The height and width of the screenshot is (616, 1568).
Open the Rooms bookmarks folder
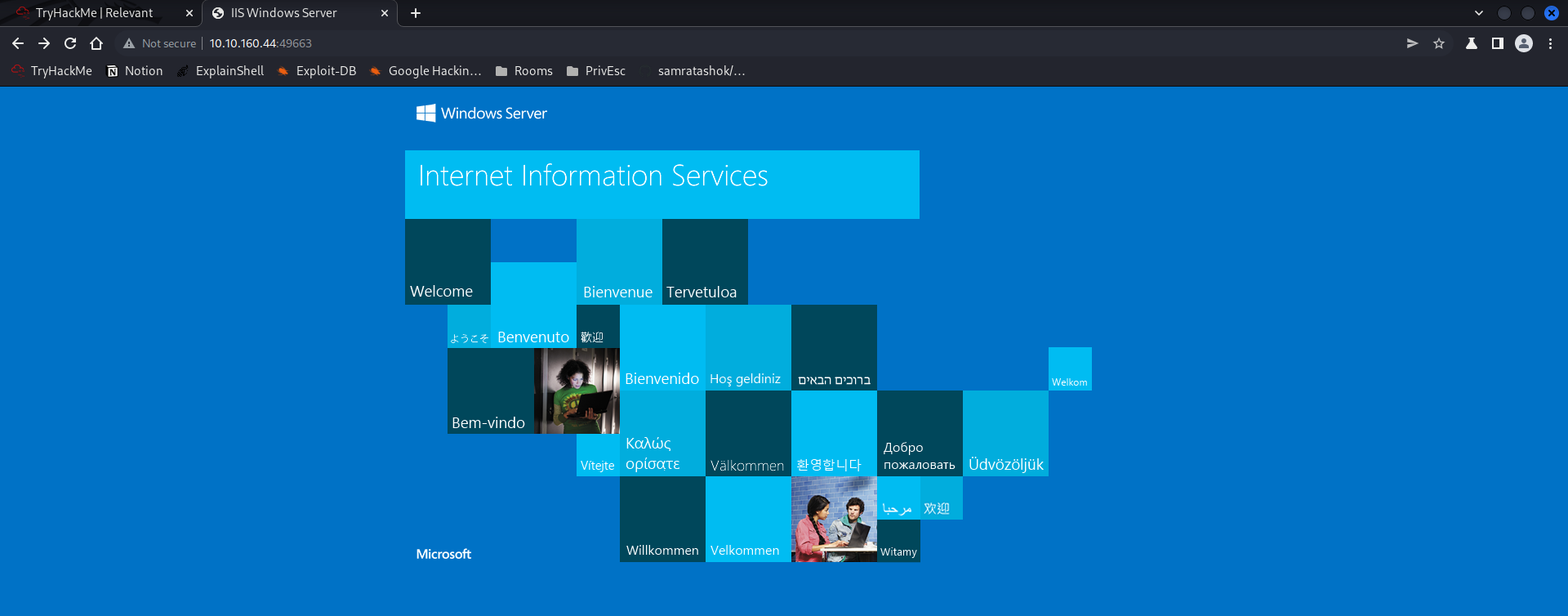coord(524,71)
